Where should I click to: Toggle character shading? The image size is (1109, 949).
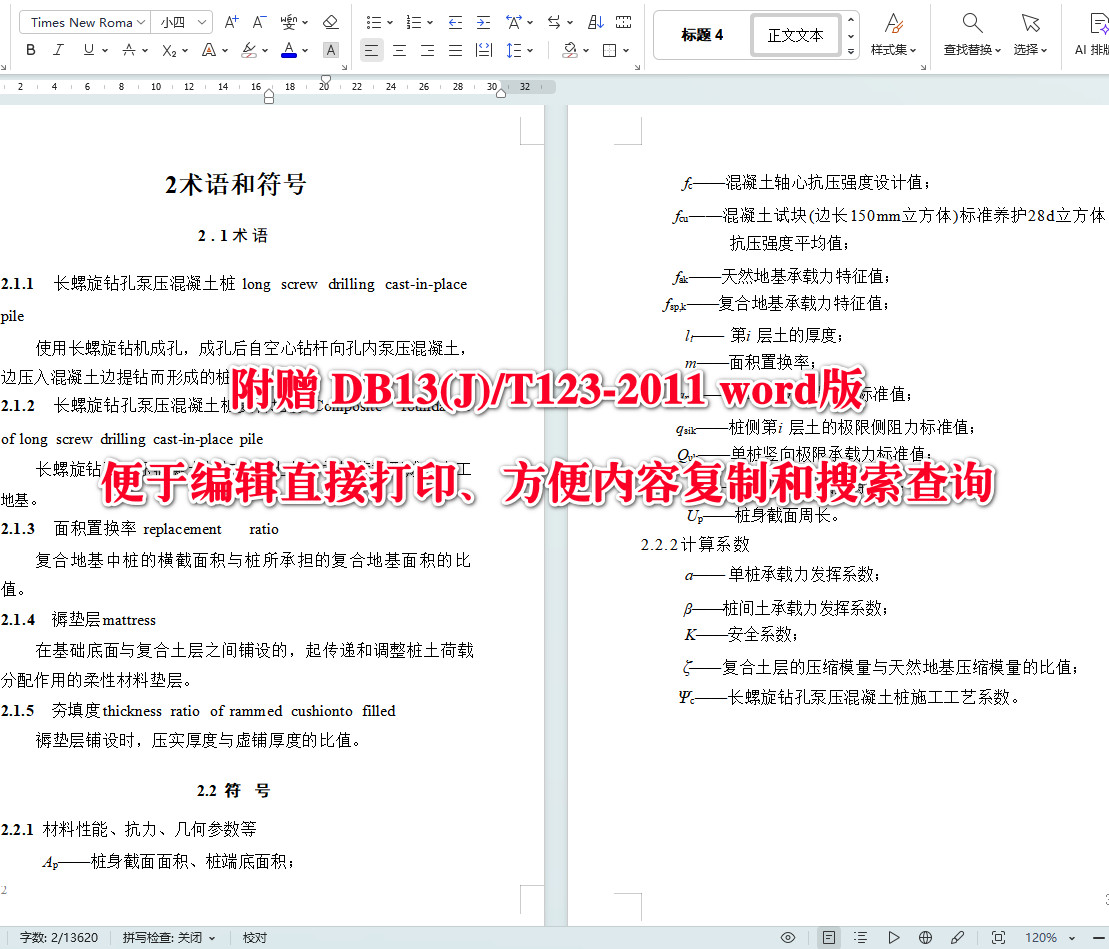pos(330,50)
